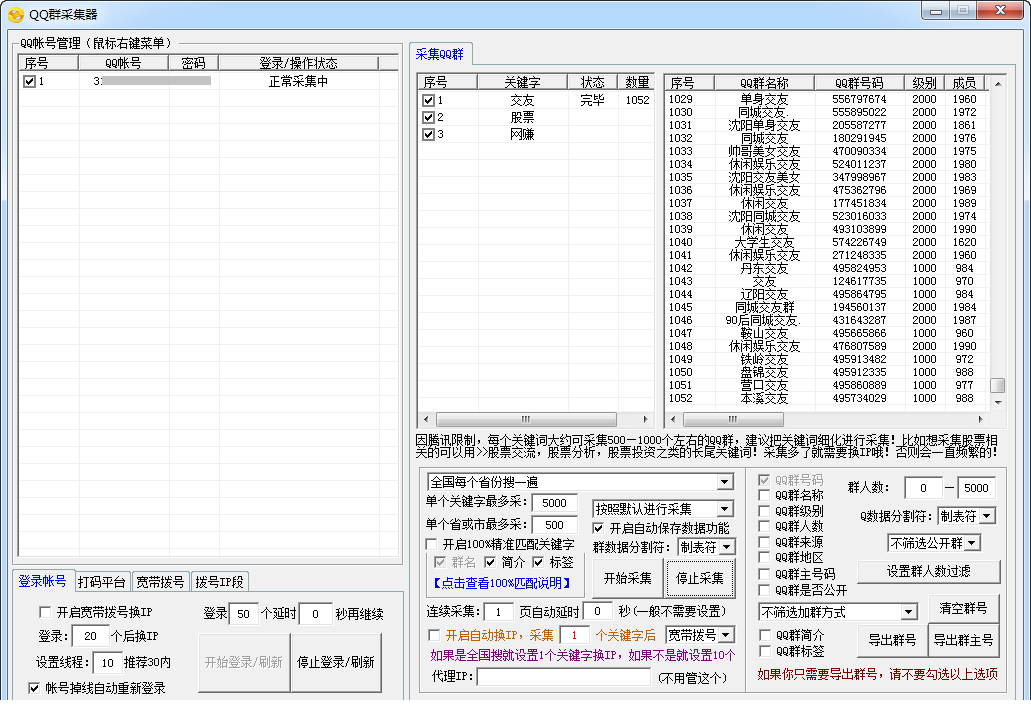Enable 开启100%精准匹配关键字 checkbox
The width and height of the screenshot is (1031, 723).
[431, 544]
